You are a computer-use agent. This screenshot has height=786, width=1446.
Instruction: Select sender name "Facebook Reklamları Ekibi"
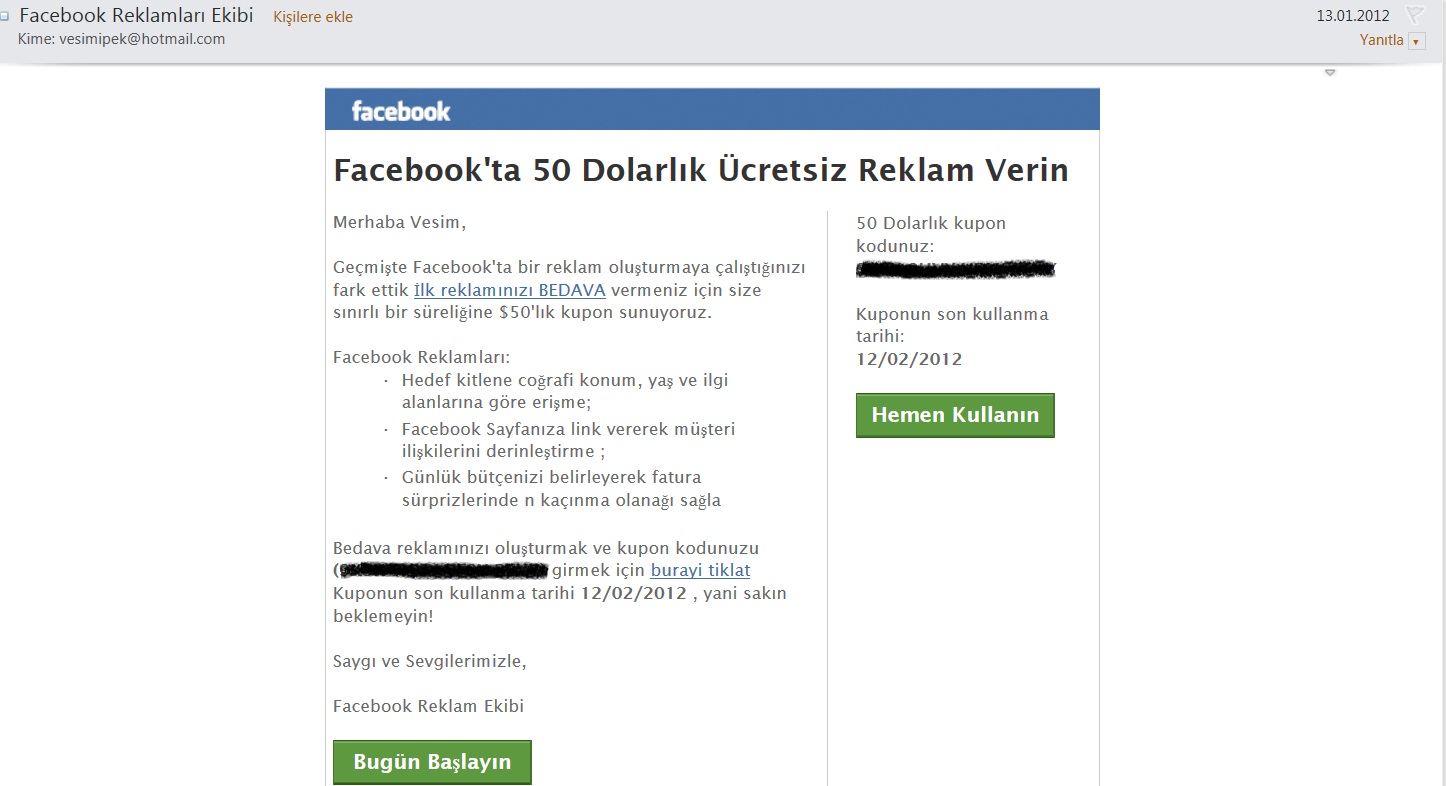pyautogui.click(x=136, y=16)
